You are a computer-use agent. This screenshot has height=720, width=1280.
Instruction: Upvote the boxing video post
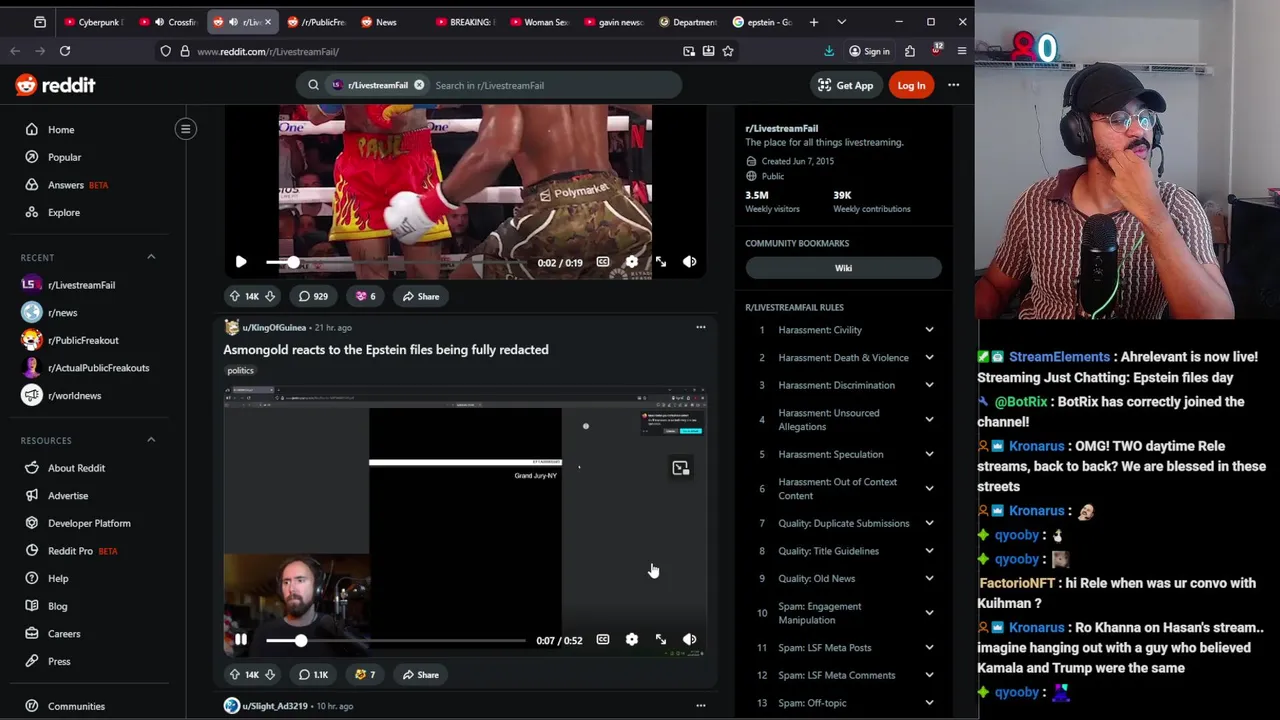coord(234,296)
